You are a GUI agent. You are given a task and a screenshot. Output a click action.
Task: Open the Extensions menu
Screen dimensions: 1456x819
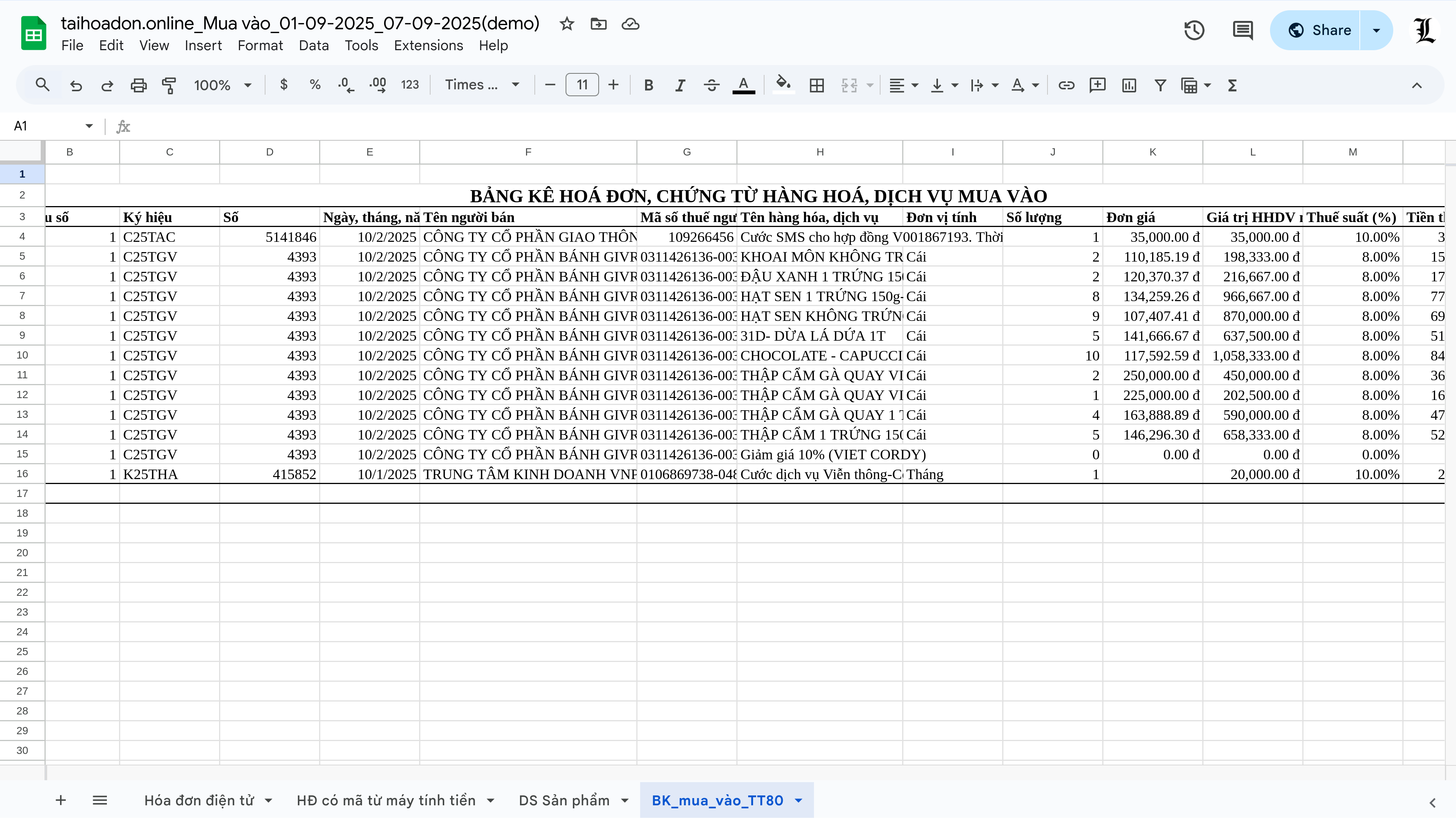click(x=428, y=45)
